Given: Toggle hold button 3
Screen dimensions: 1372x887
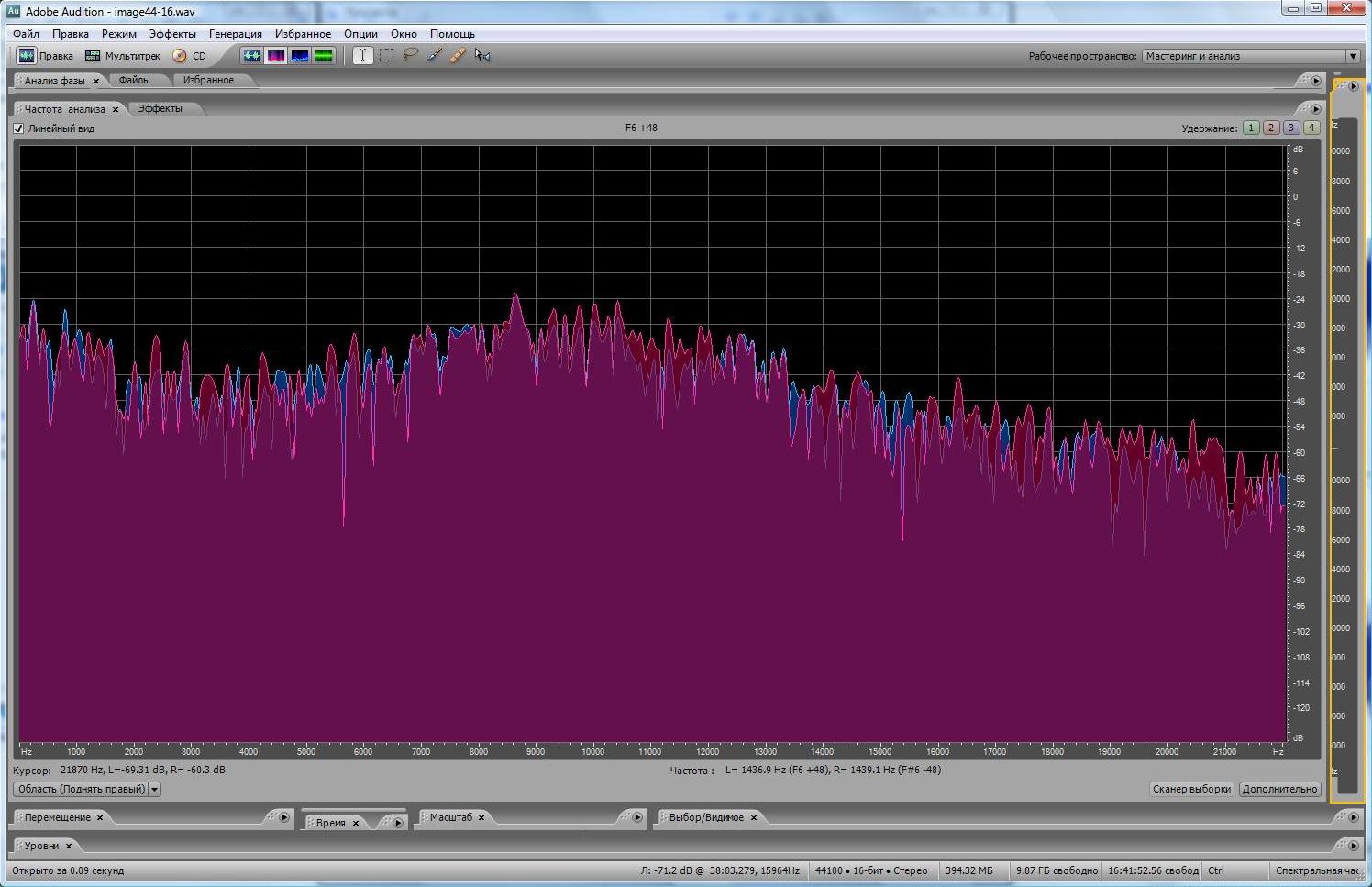Looking at the screenshot, I should coord(1290,128).
